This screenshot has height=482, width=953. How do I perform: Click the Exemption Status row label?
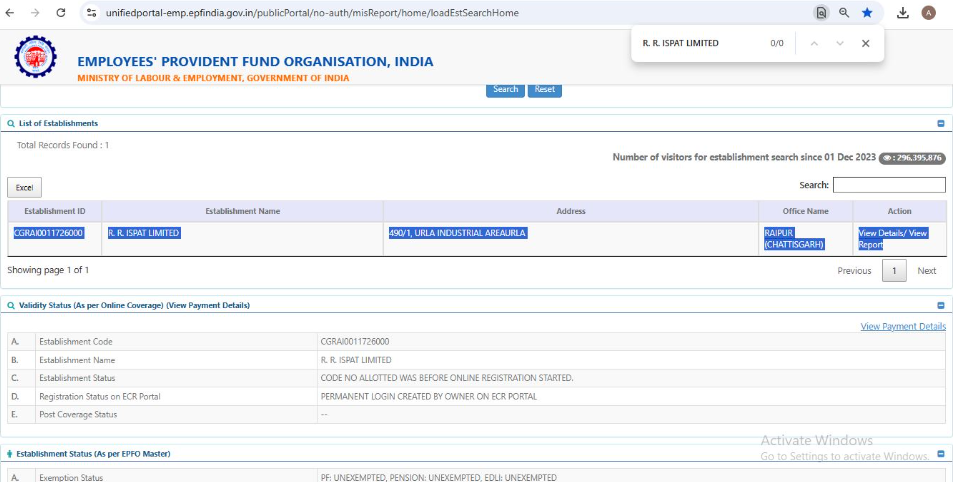[x=71, y=478]
